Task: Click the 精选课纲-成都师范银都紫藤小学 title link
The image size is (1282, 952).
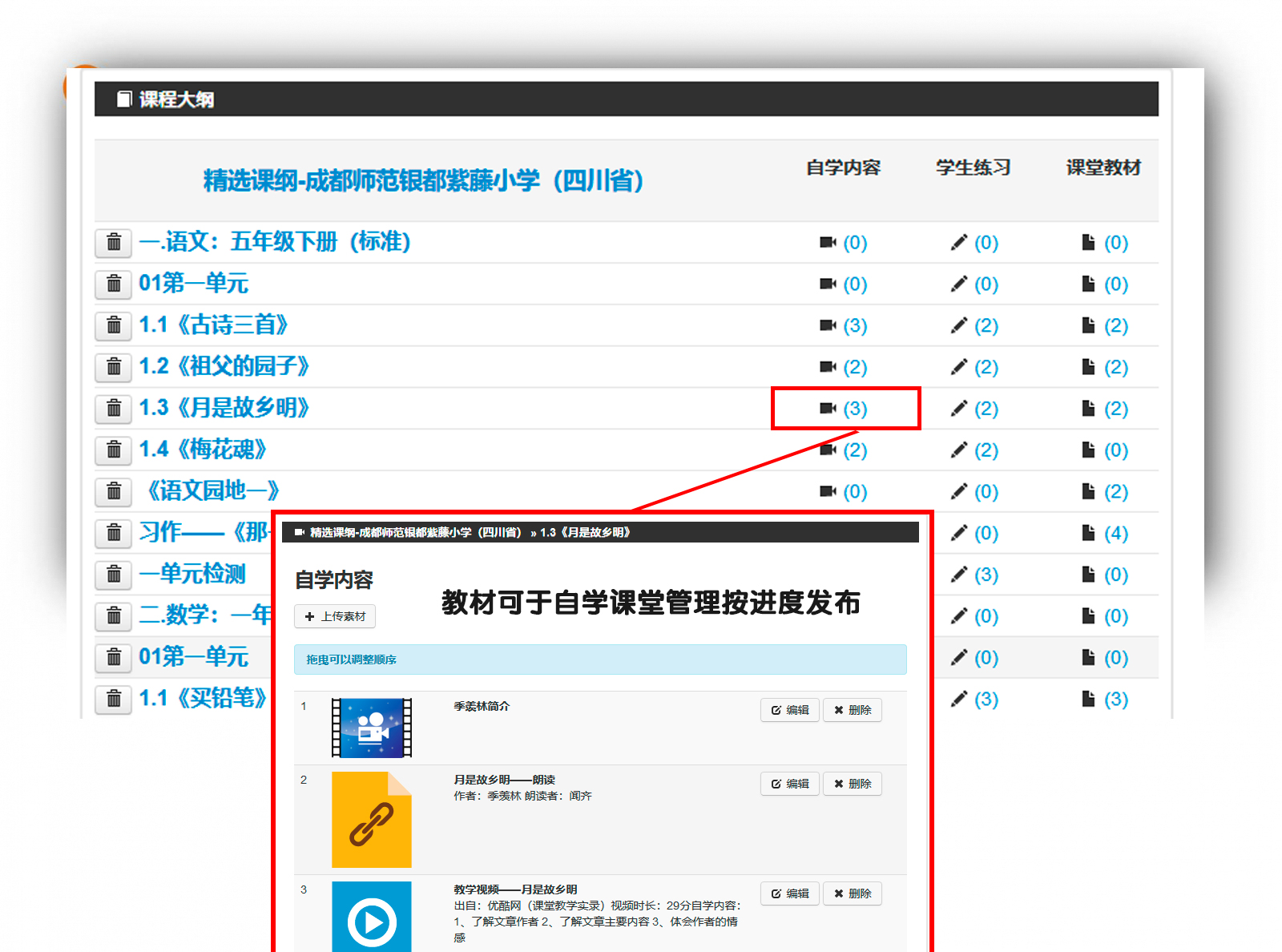Action: [x=423, y=180]
